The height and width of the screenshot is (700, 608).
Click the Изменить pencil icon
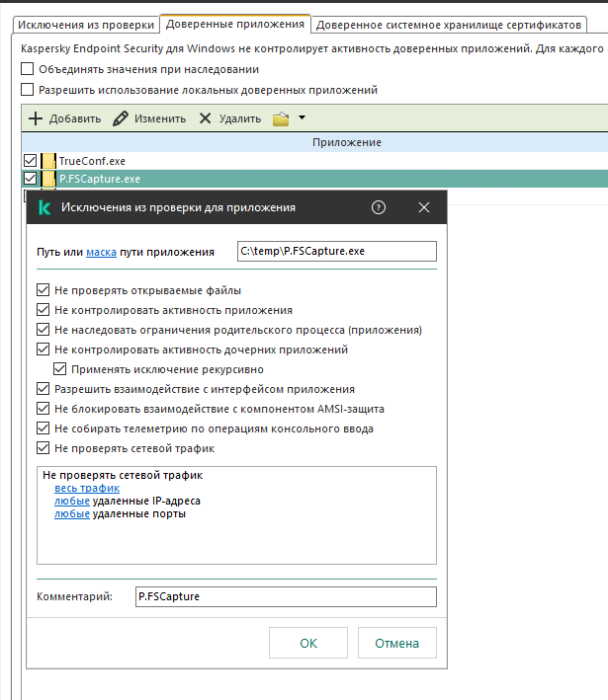(120, 118)
